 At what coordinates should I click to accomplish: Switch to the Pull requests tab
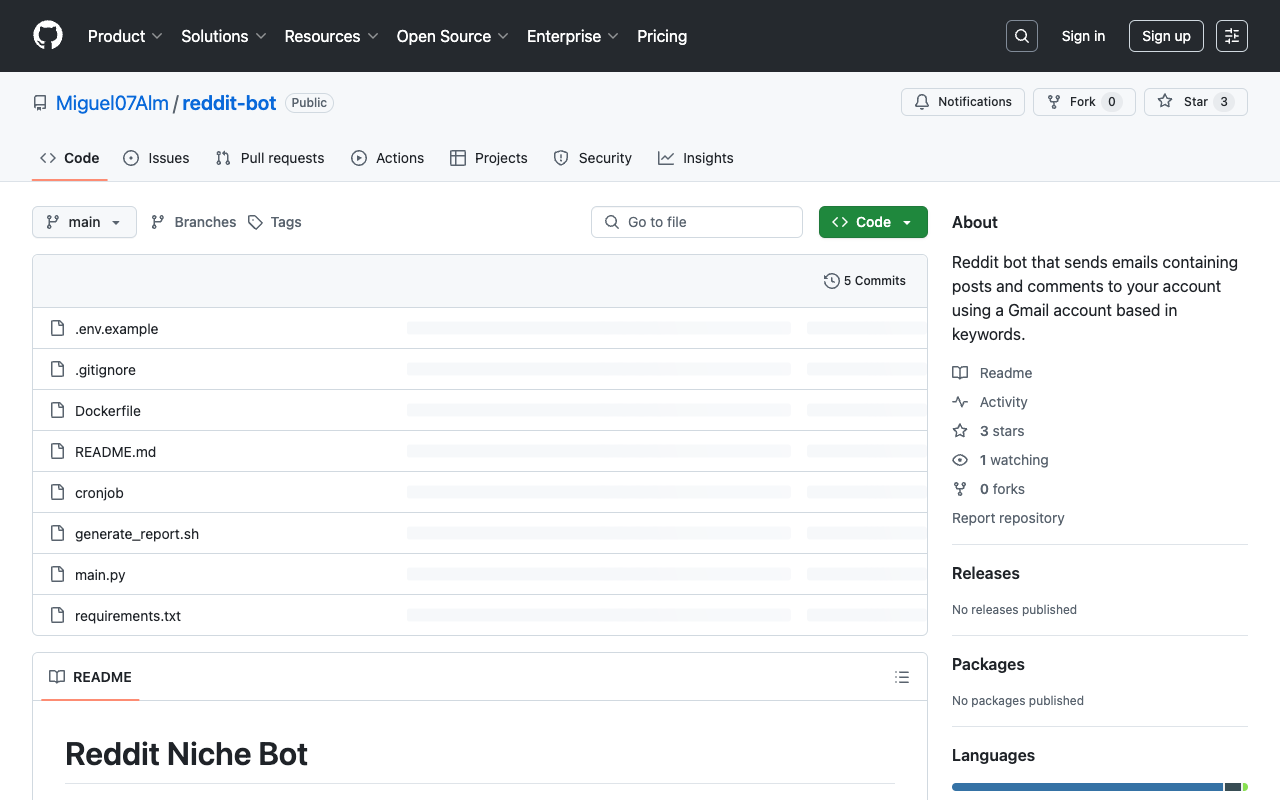(270, 158)
